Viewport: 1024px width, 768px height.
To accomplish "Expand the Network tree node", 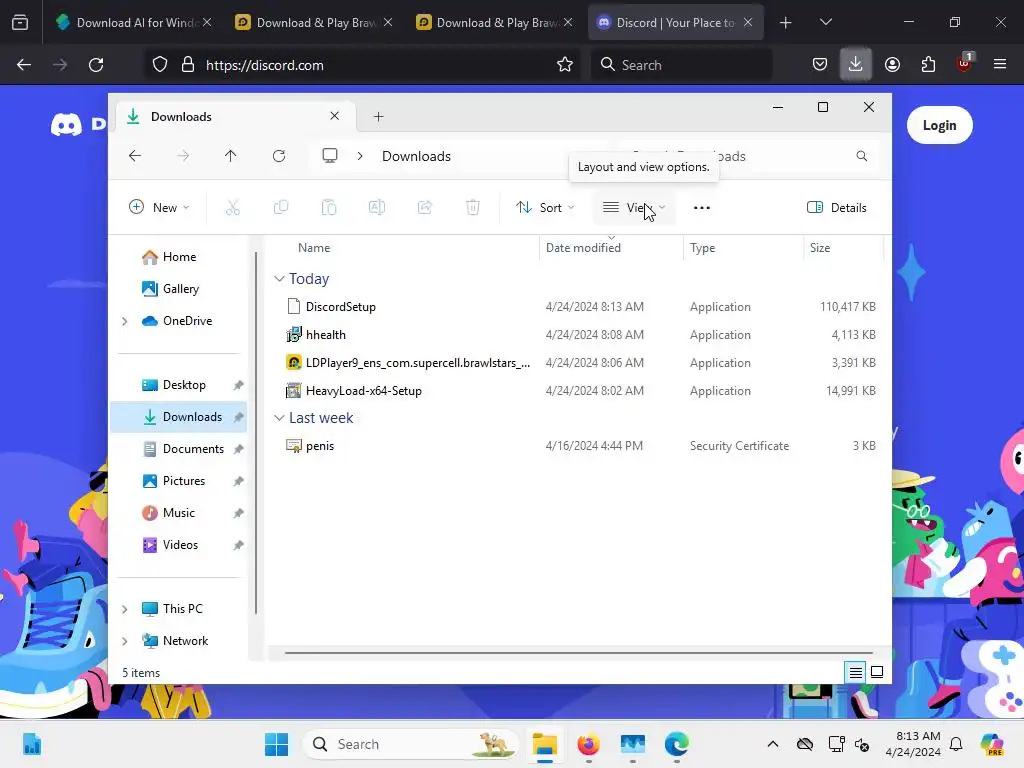I will pos(125,641).
